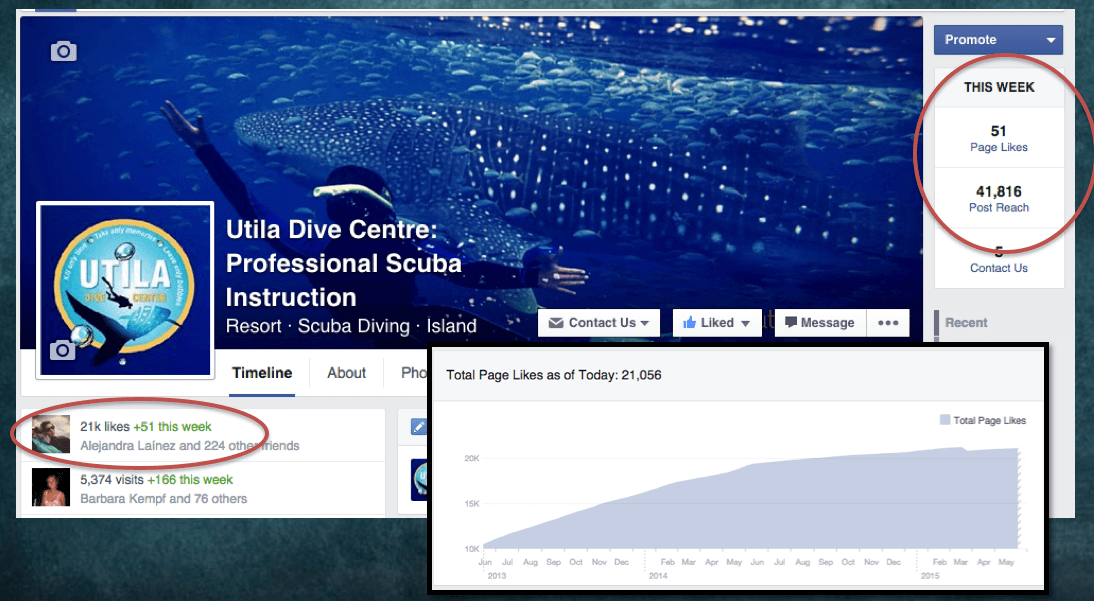This screenshot has width=1094, height=601.
Task: Click Alejandra Laínez's profile thumbnail
Action: pos(51,434)
